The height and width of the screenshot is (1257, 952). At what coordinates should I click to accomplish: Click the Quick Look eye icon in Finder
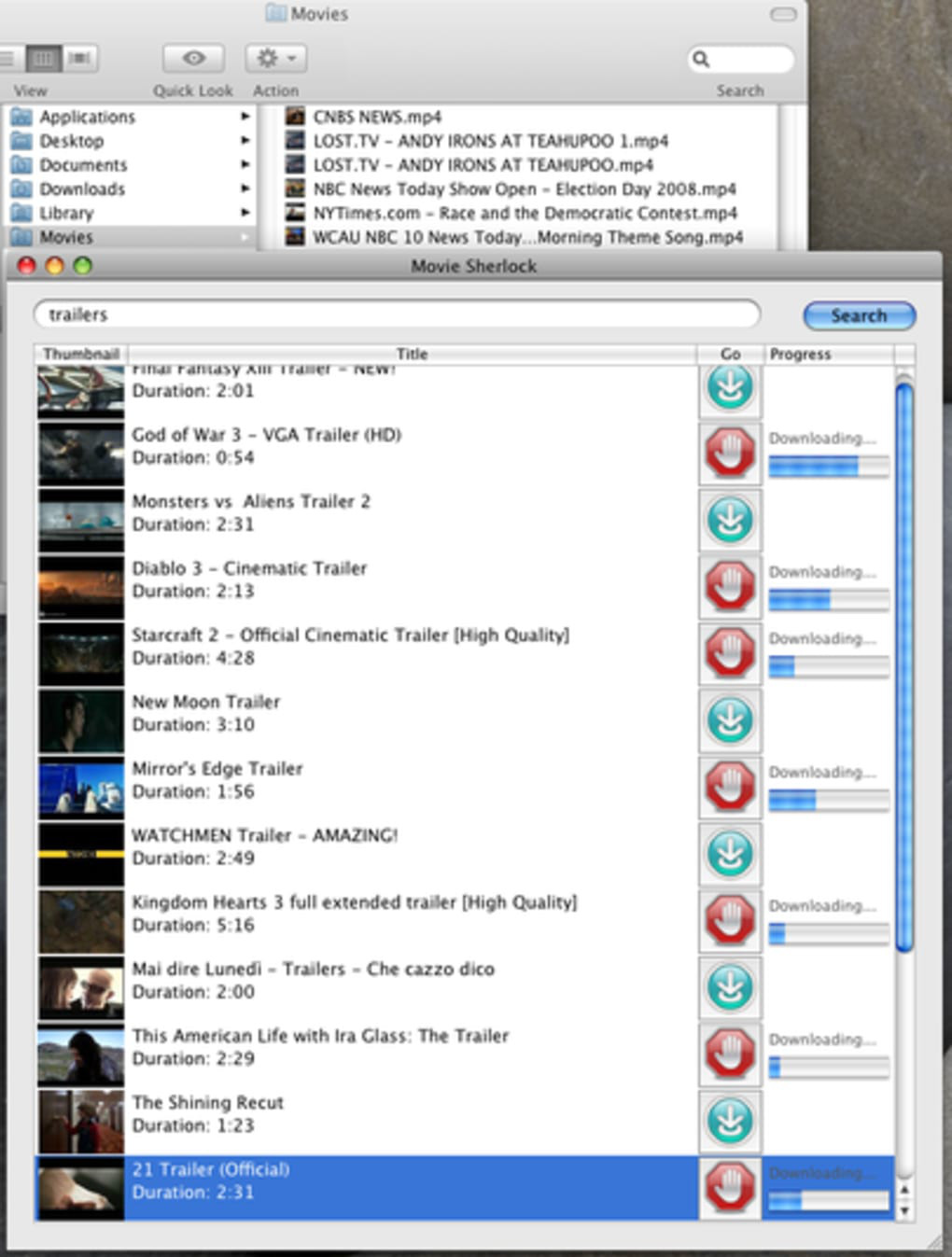click(x=193, y=58)
